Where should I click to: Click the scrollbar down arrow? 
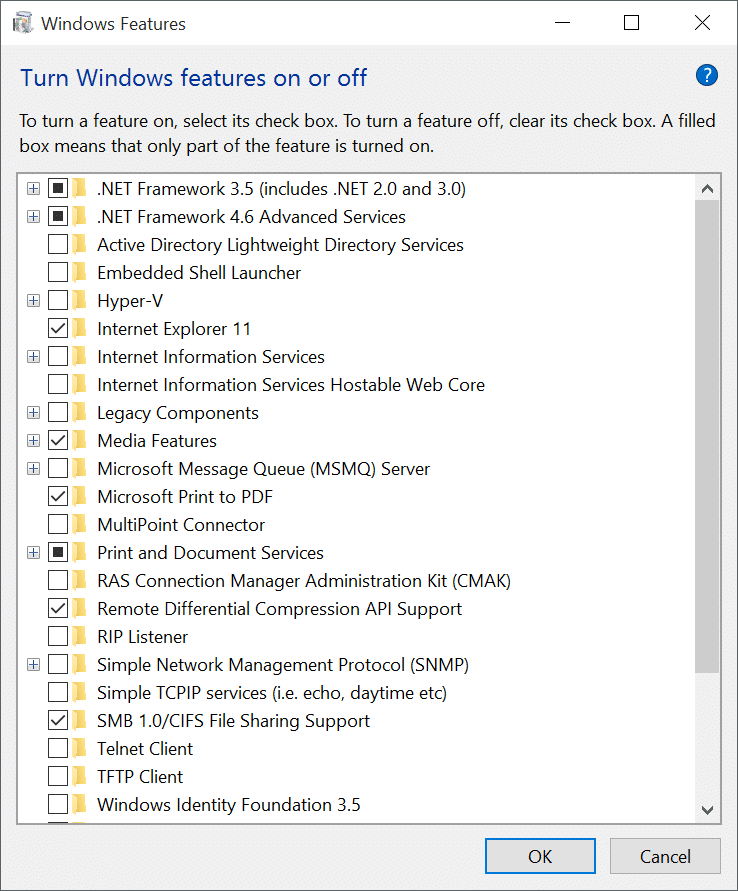pyautogui.click(x=707, y=810)
